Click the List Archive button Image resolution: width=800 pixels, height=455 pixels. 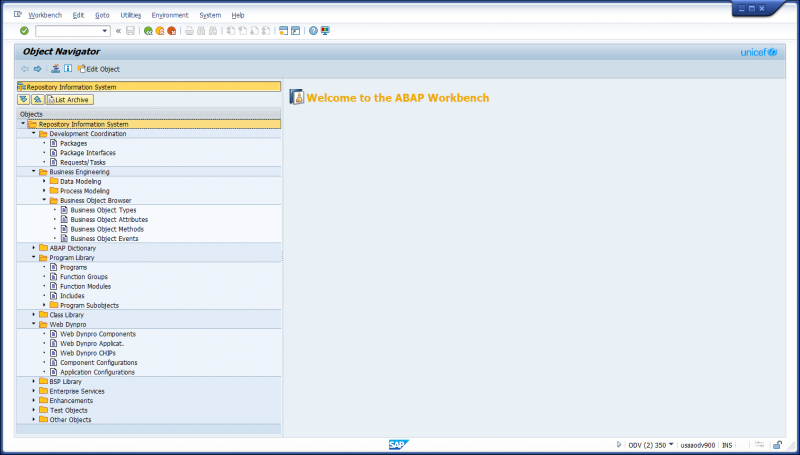[x=69, y=100]
